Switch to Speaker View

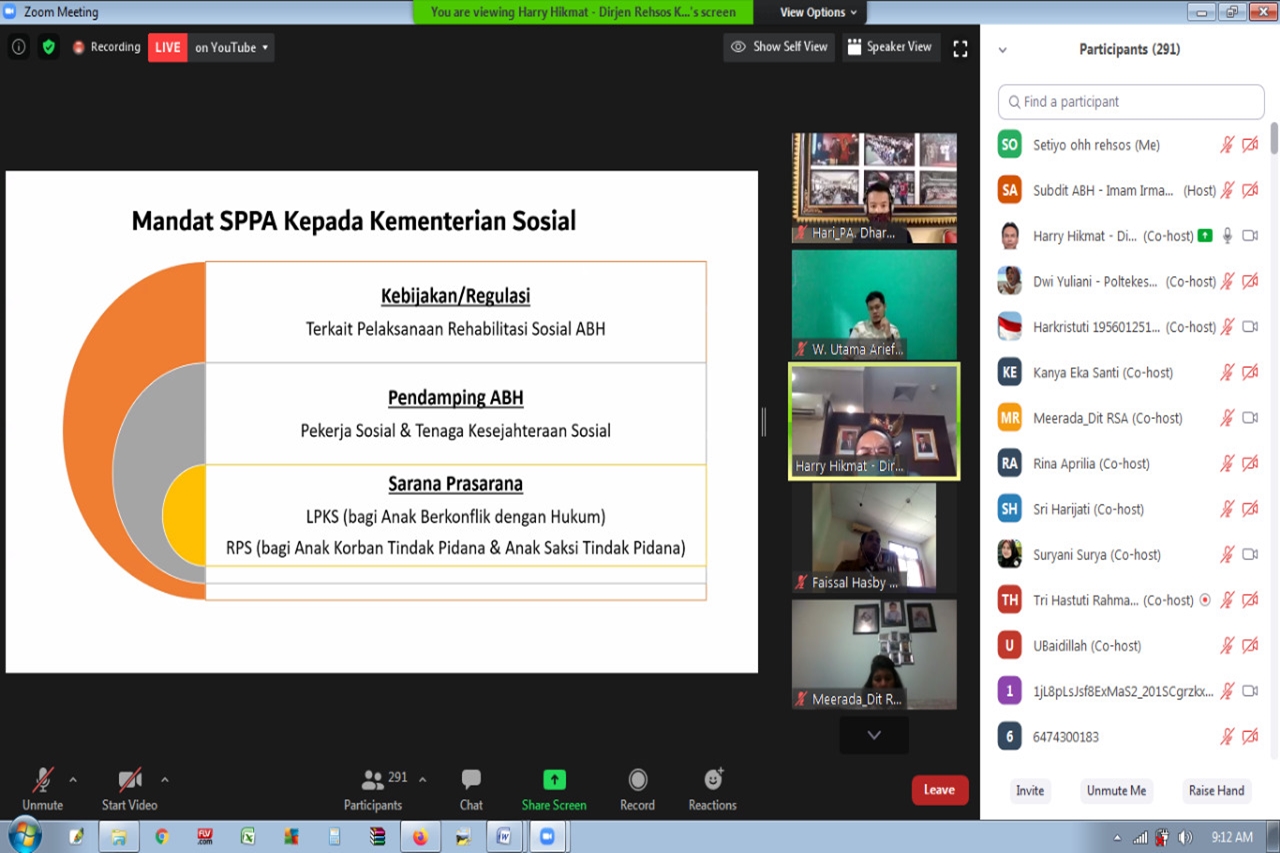(890, 47)
